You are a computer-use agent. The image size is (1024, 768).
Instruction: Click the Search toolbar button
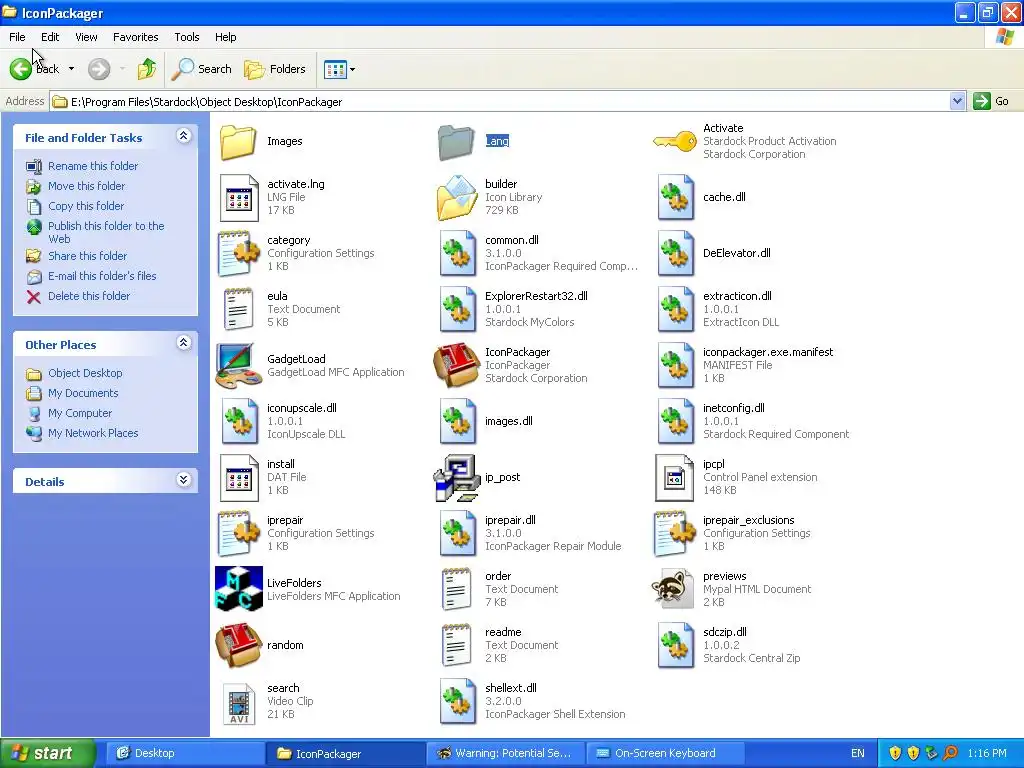[201, 69]
